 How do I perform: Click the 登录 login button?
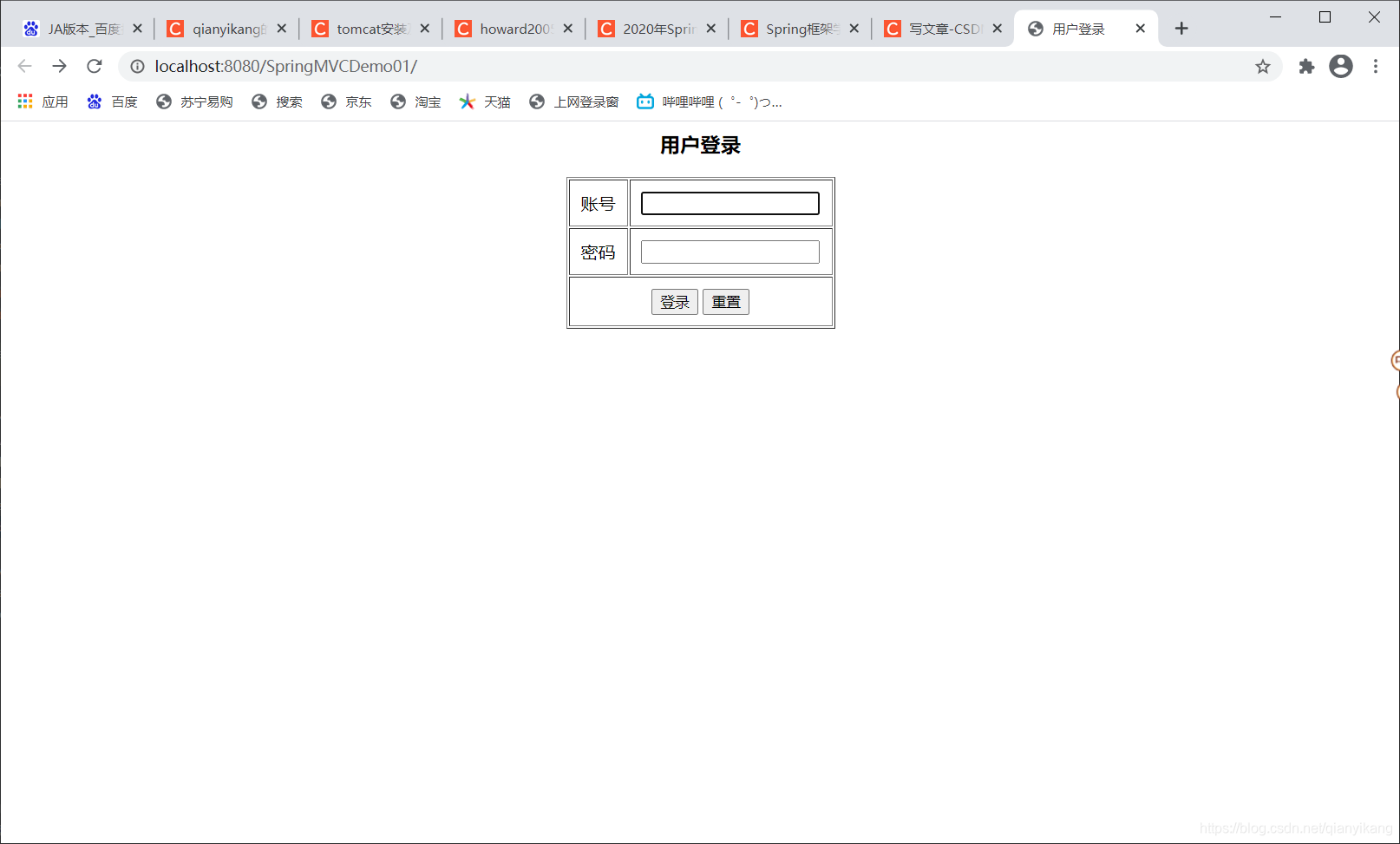coord(675,302)
